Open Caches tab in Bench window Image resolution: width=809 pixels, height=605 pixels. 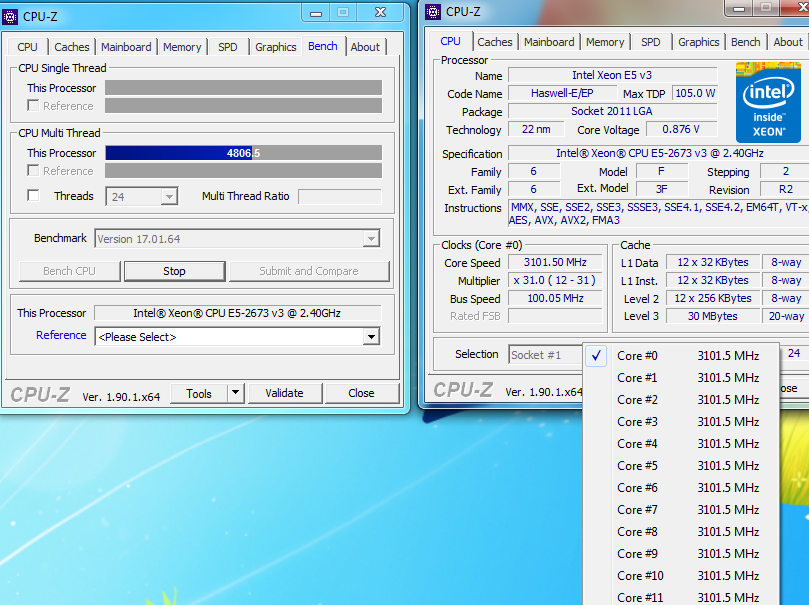click(x=72, y=47)
